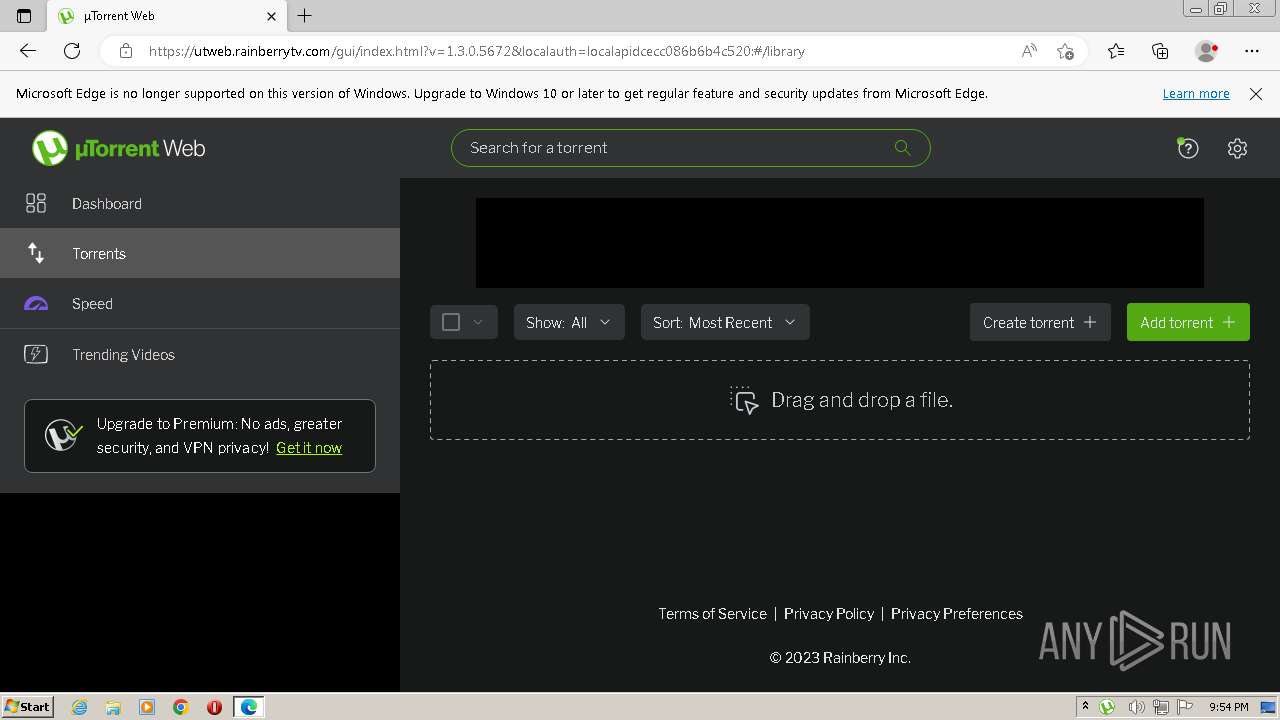
Task: Open Privacy Preferences link
Action: pos(957,614)
